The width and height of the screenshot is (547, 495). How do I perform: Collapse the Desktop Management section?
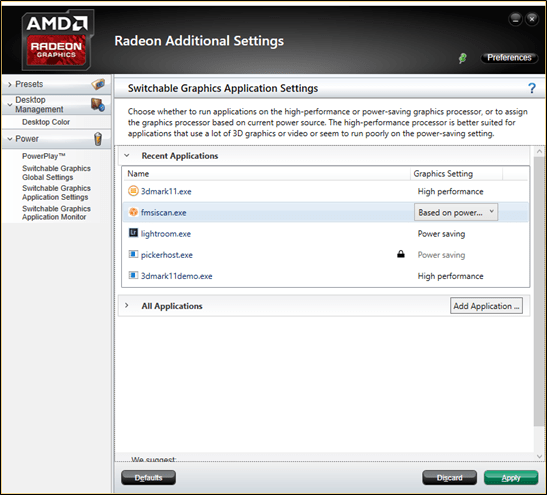(x=10, y=104)
